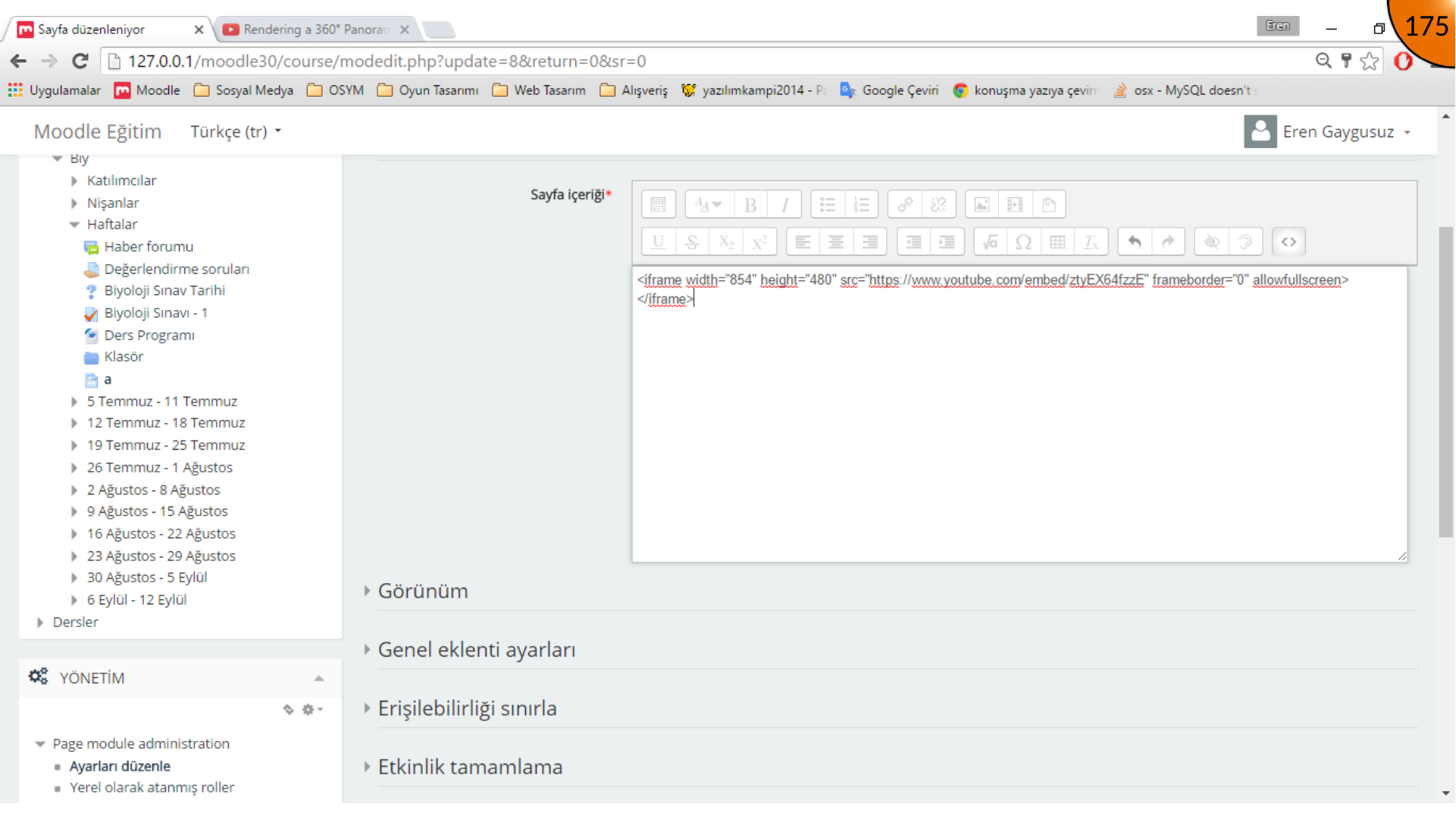
Task: Click in the Sayfa içeriği text area
Action: point(1019,414)
